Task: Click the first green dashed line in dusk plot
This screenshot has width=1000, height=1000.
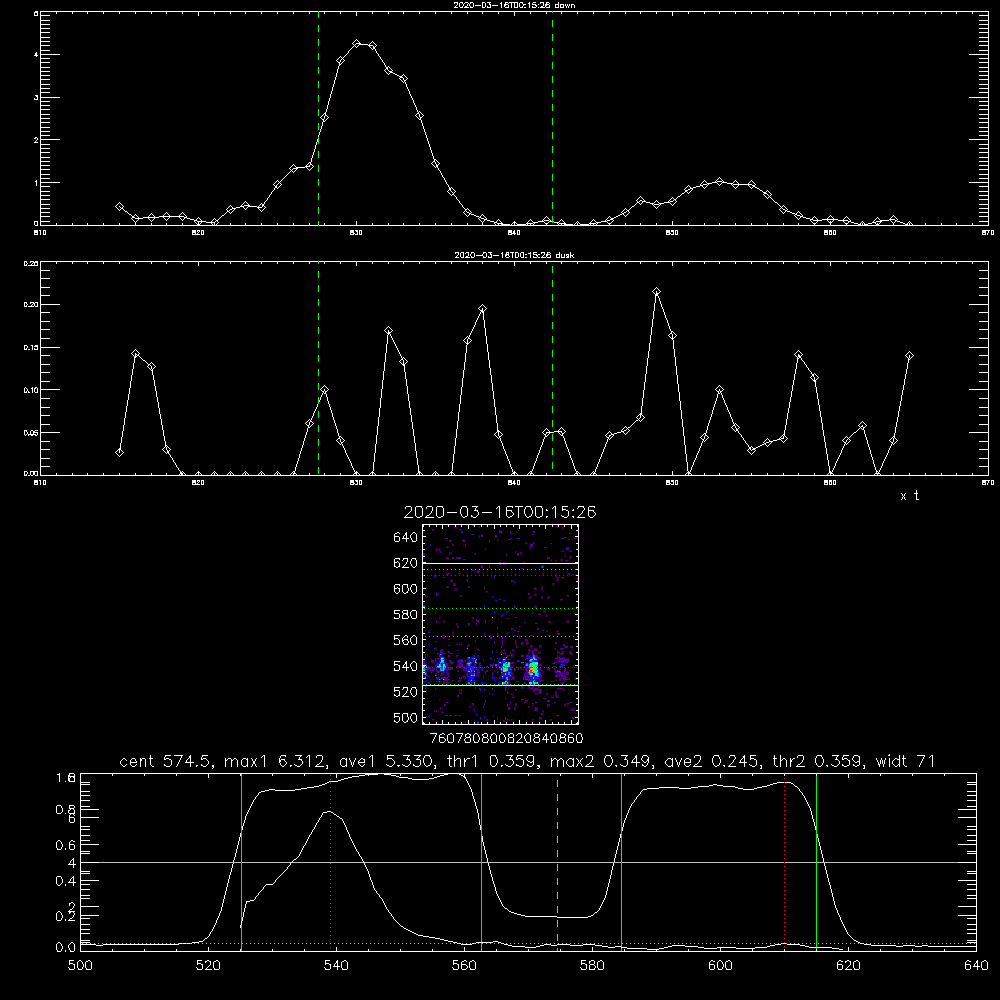Action: pyautogui.click(x=318, y=369)
